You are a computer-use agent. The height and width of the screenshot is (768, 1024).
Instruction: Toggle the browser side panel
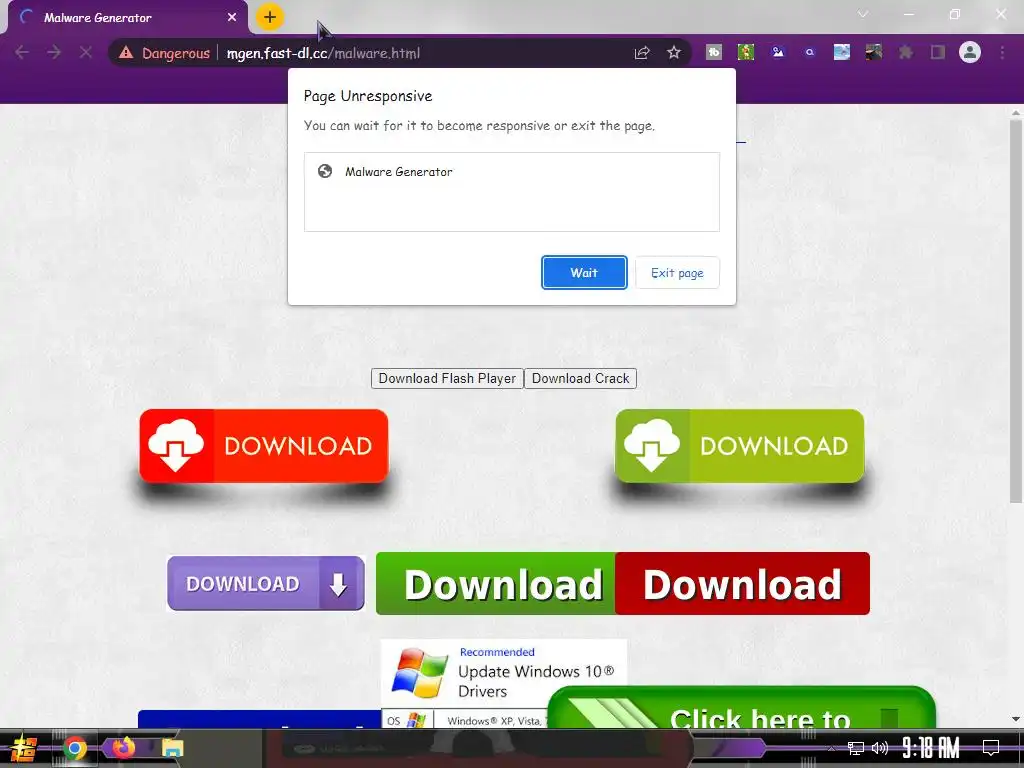point(938,52)
